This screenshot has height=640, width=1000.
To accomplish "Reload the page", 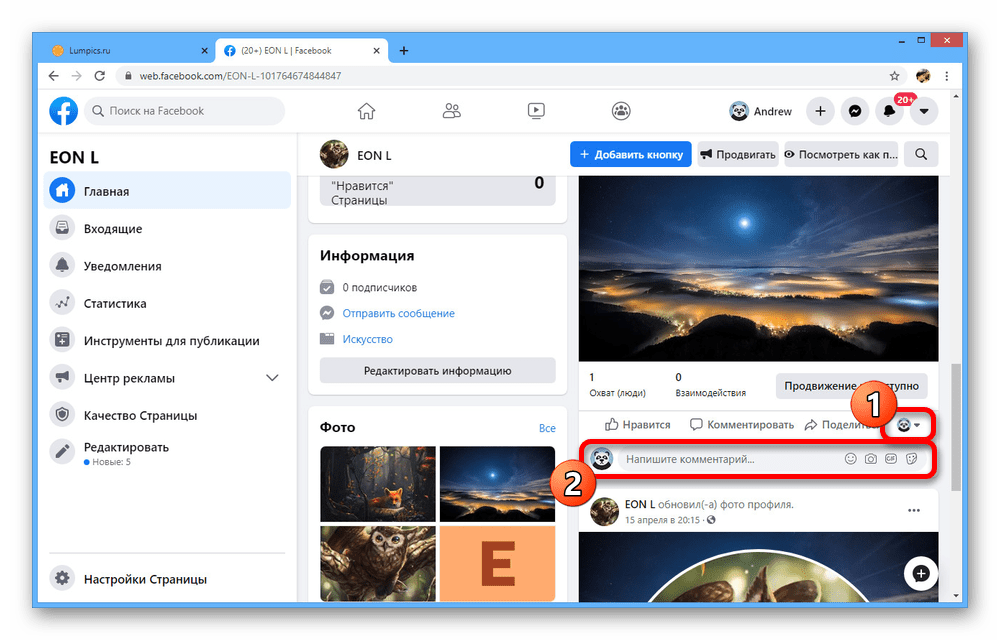I will tap(99, 76).
